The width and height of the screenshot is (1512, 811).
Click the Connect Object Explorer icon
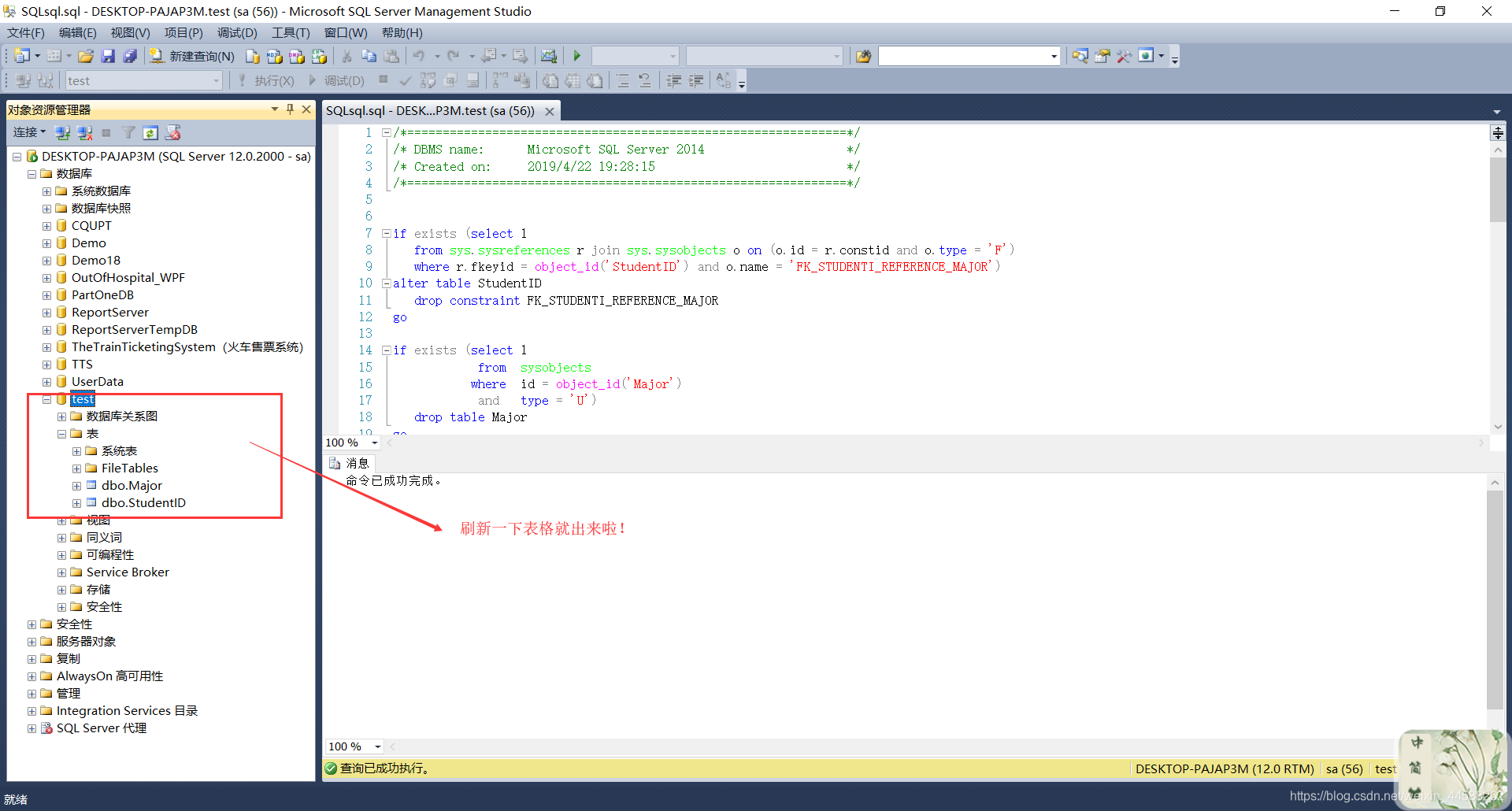pos(63,132)
